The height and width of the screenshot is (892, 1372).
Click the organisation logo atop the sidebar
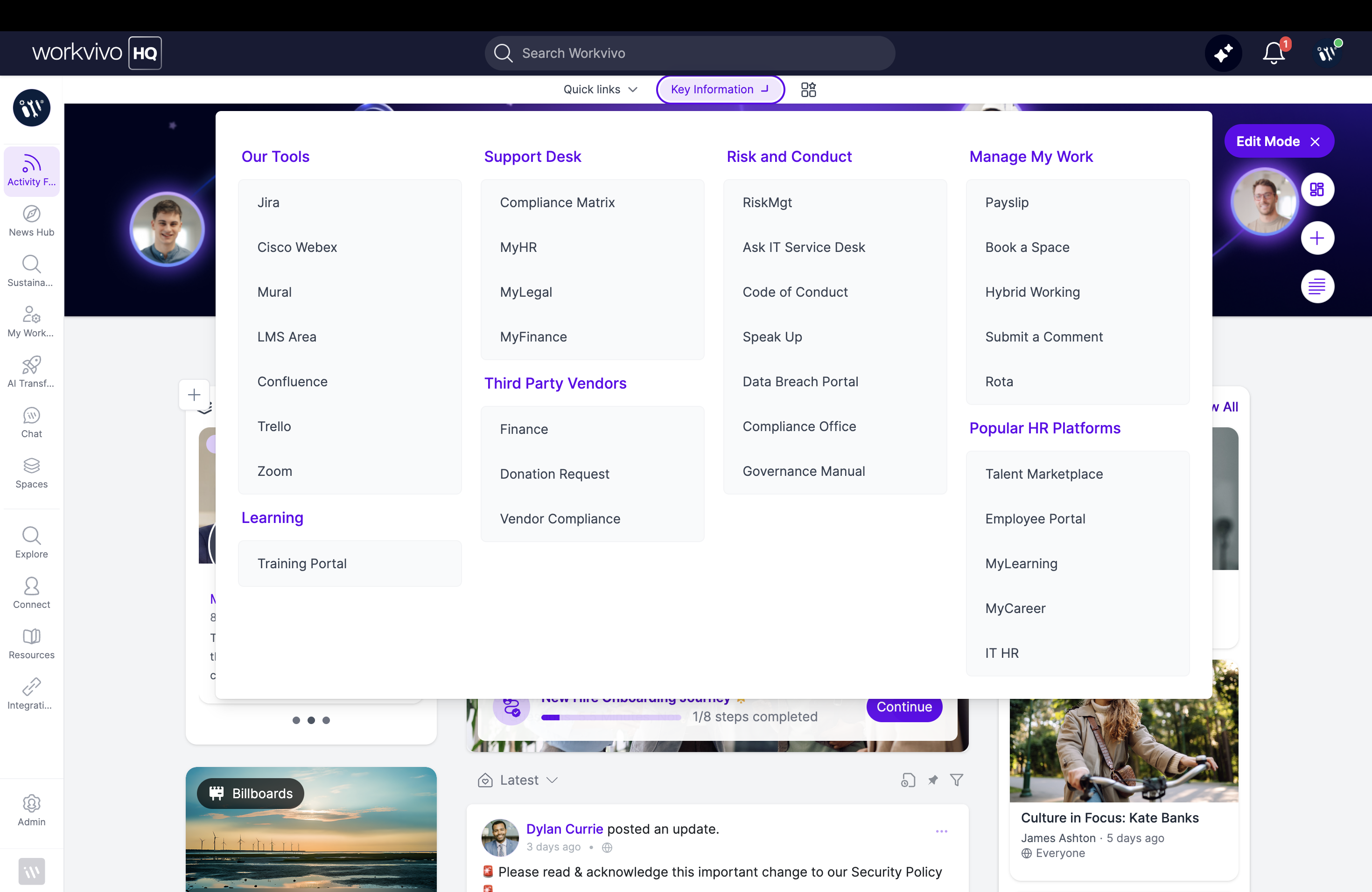click(32, 108)
